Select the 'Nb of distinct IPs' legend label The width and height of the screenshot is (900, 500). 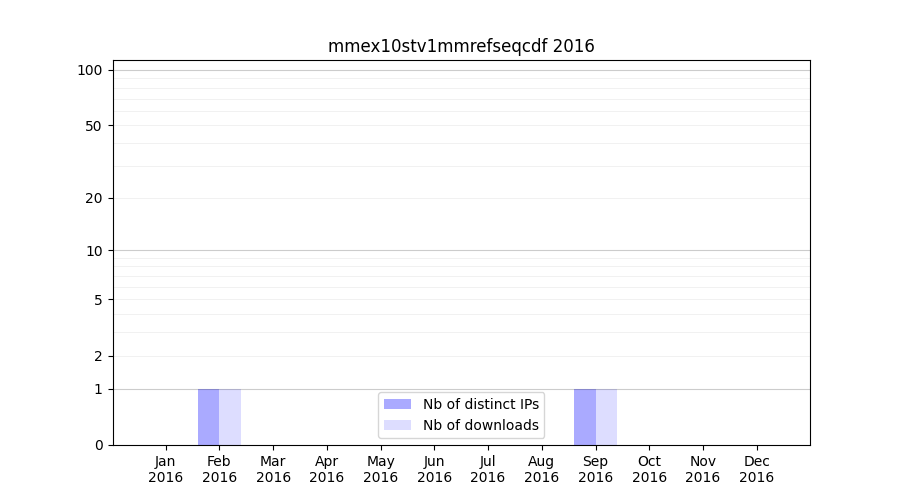tap(481, 404)
